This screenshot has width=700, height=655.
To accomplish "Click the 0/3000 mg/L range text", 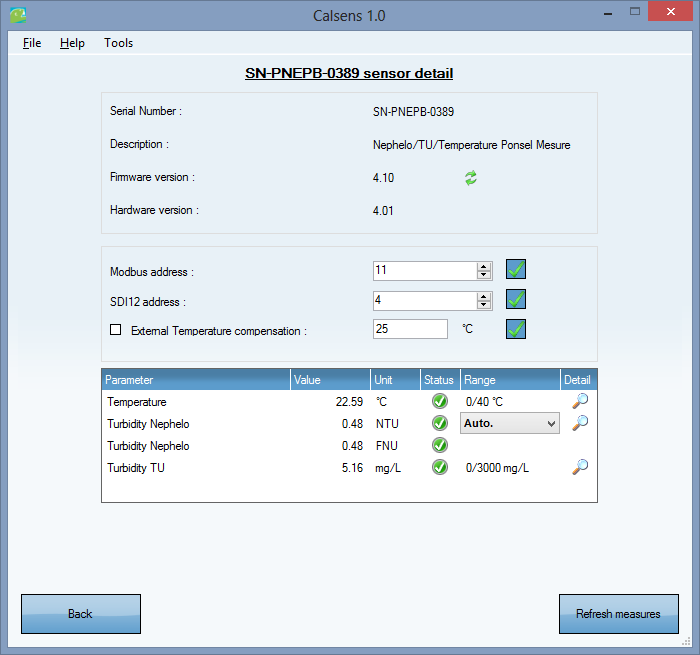I will (497, 468).
